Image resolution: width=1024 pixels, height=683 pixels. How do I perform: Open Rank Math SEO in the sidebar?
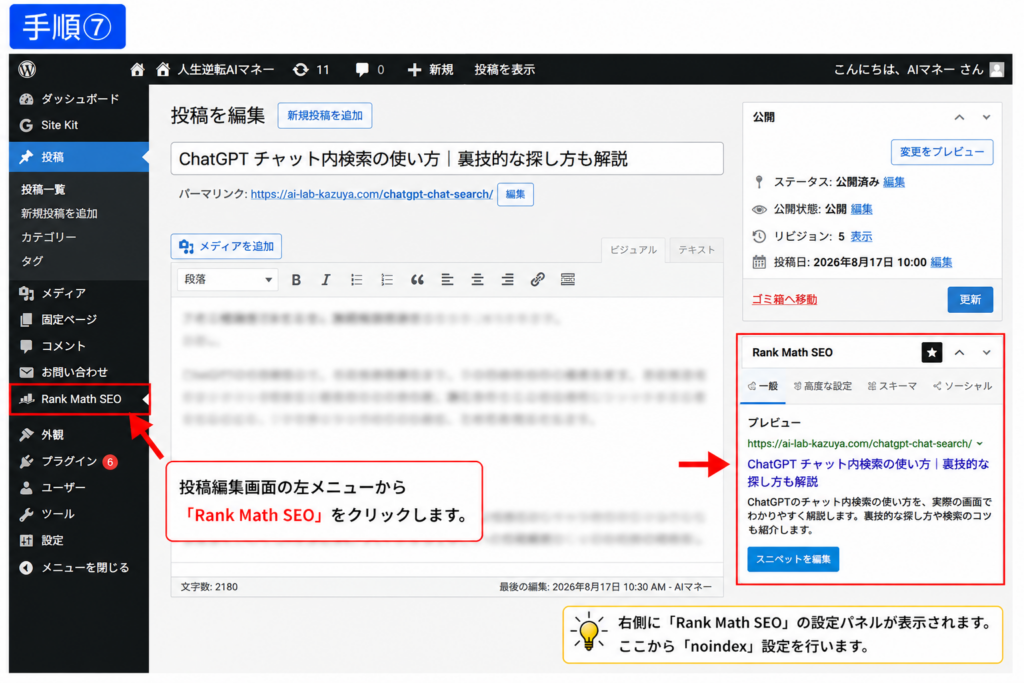tap(79, 399)
